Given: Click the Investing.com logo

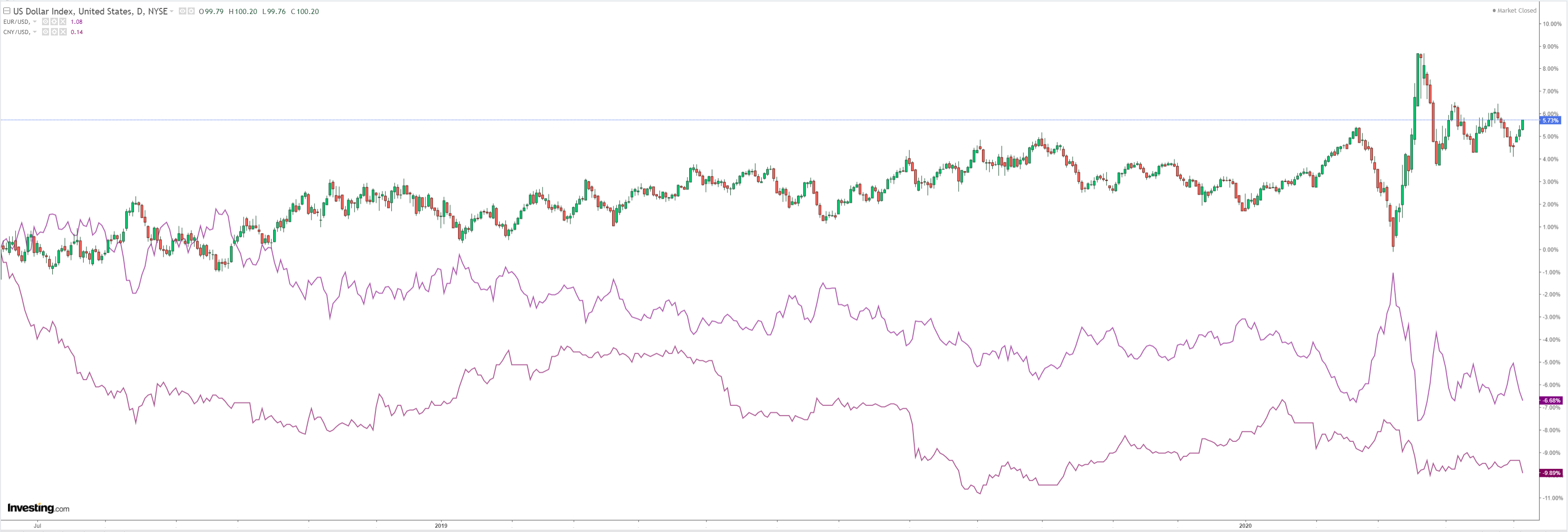Looking at the screenshot, I should click(x=38, y=508).
